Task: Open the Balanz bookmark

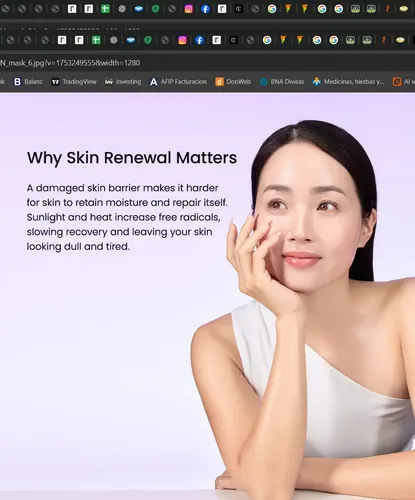Action: coord(28,82)
